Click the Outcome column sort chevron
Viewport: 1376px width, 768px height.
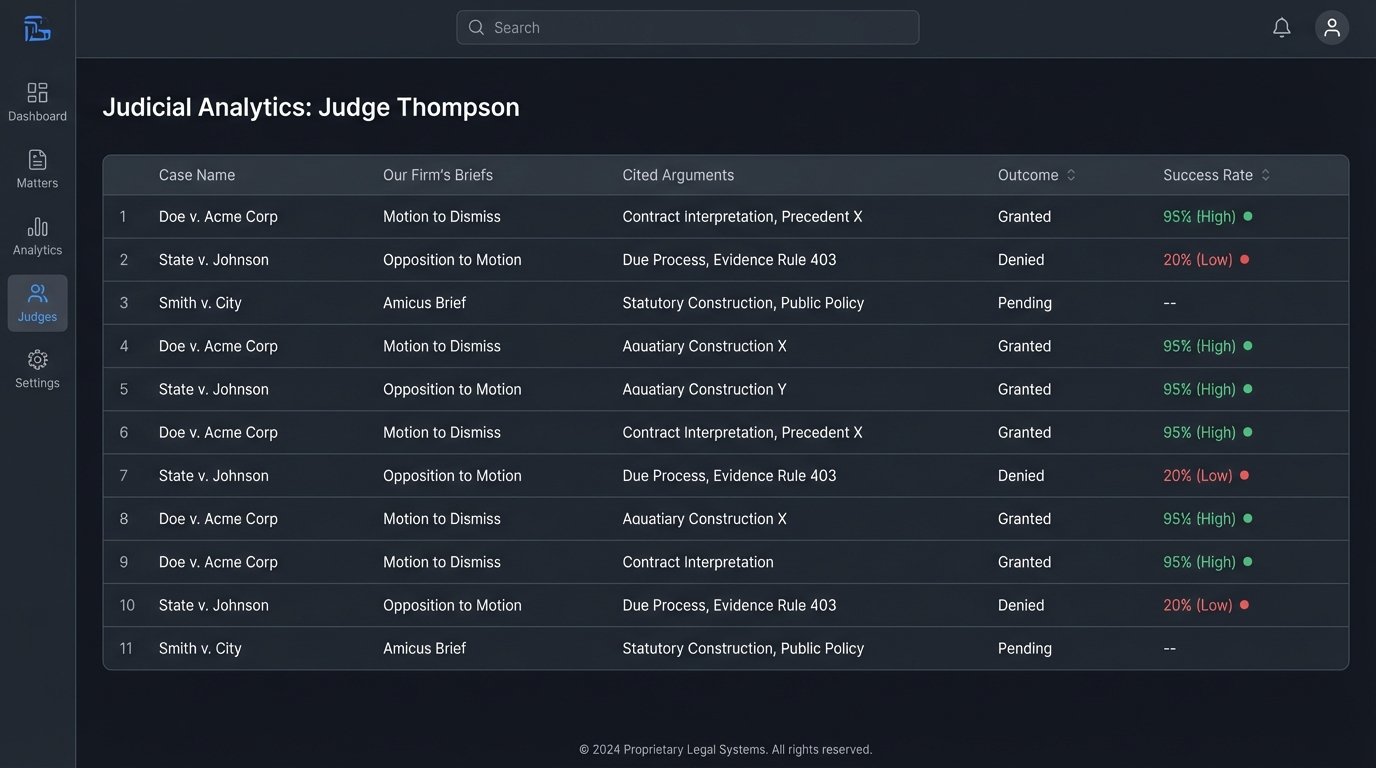pyautogui.click(x=1069, y=174)
